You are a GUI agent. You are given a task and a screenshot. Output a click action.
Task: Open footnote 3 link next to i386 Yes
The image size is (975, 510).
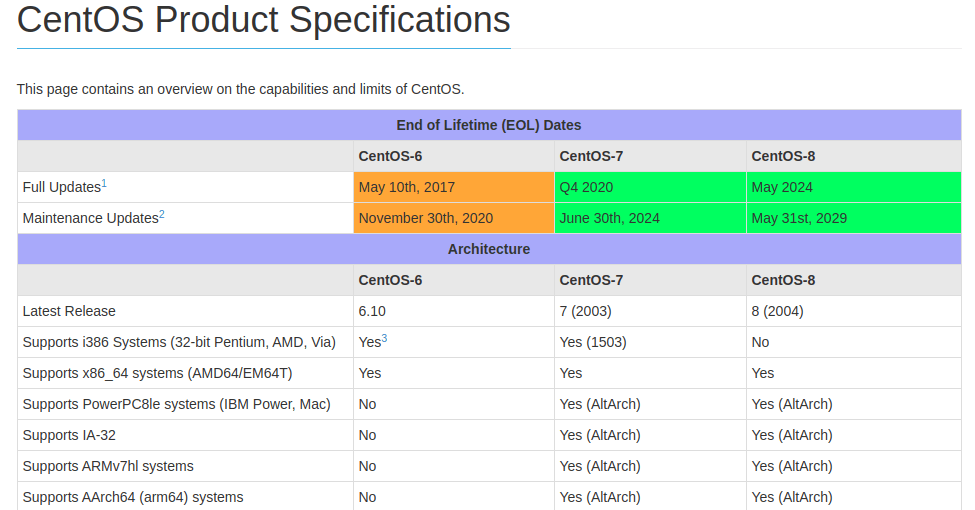(384, 338)
